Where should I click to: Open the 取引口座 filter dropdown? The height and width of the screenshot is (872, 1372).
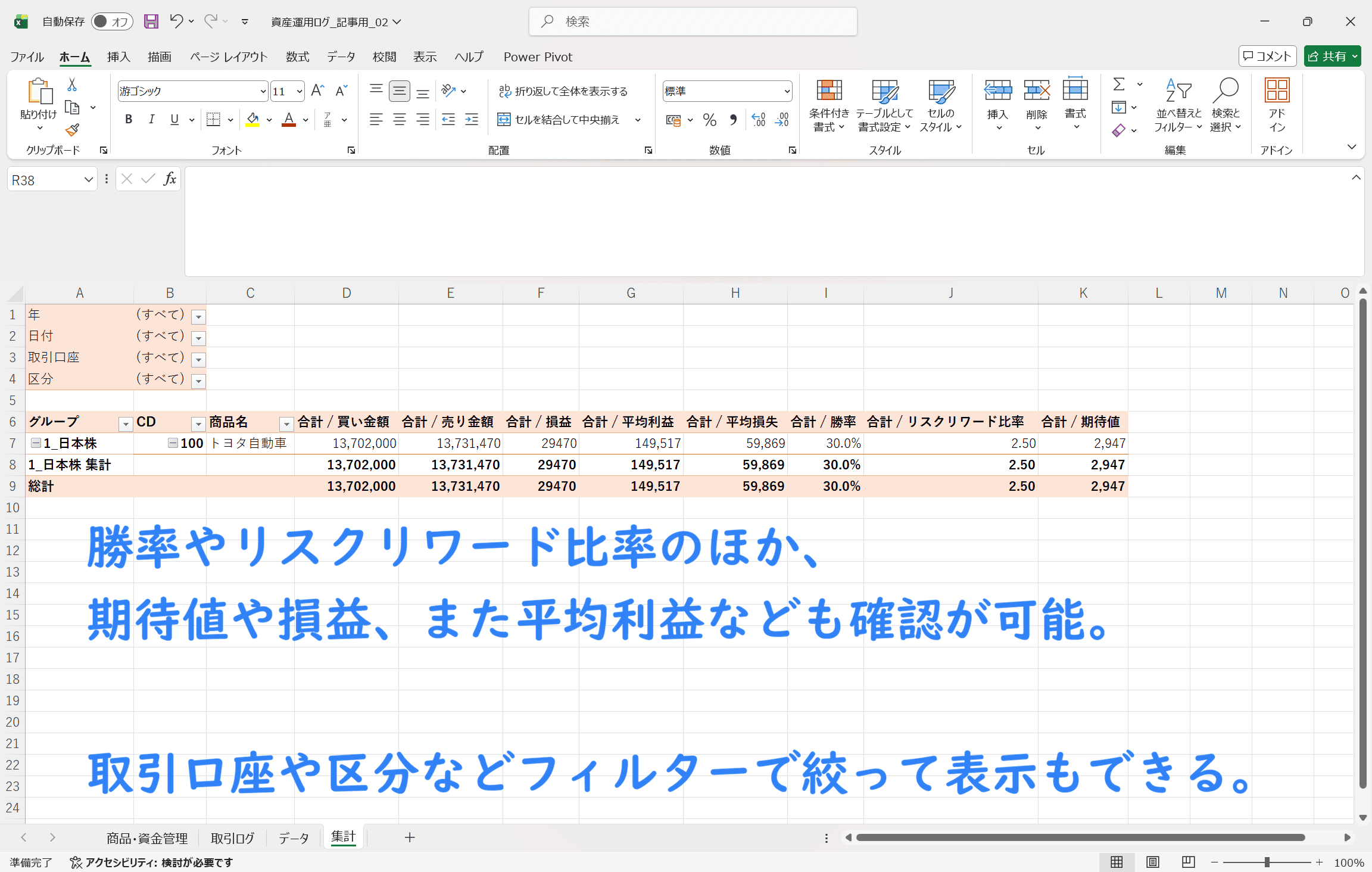[199, 359]
